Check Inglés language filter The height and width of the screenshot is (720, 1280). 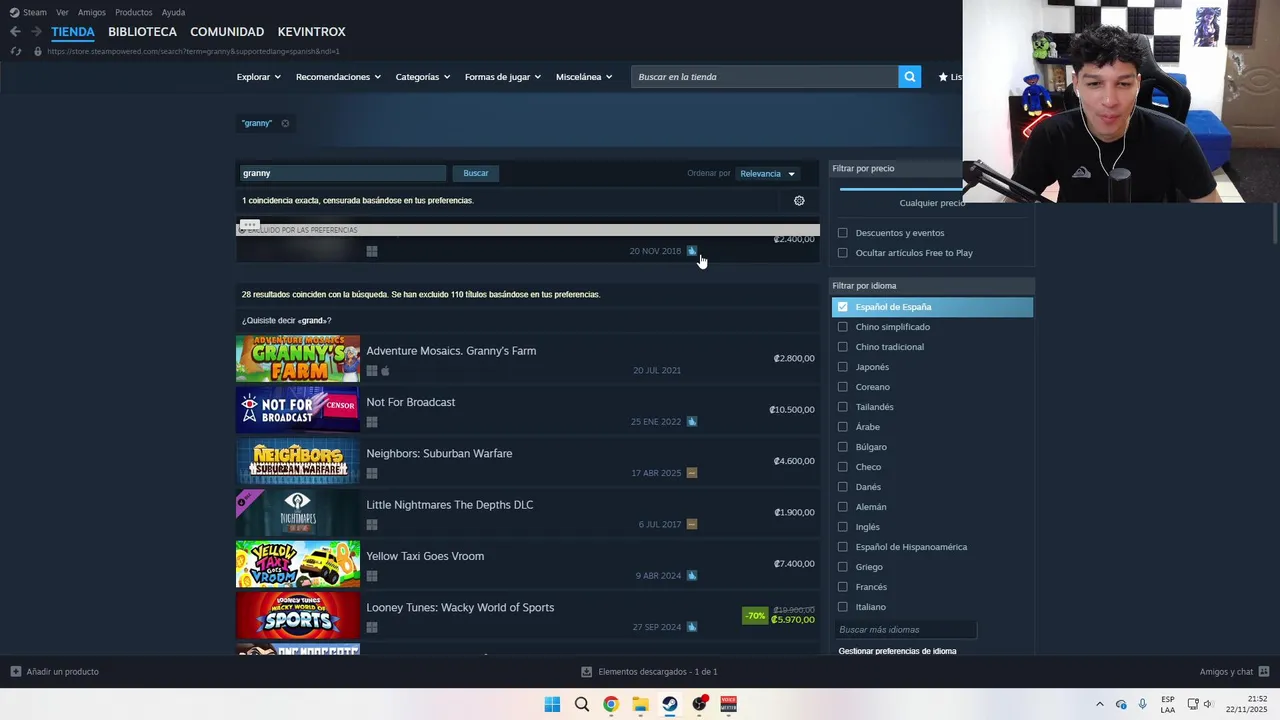[842, 527]
